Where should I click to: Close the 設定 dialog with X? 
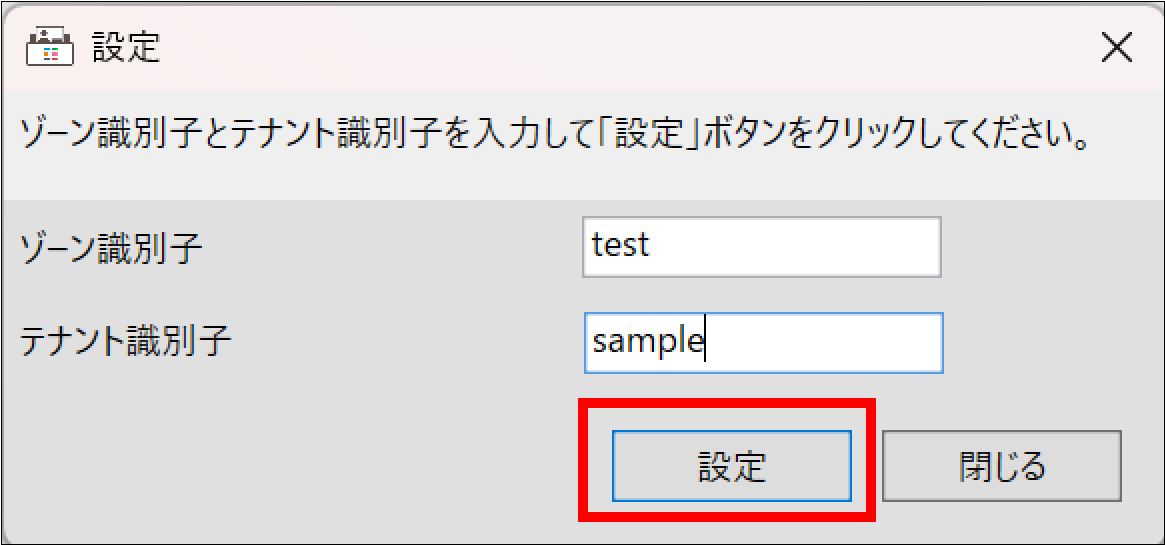1117,50
